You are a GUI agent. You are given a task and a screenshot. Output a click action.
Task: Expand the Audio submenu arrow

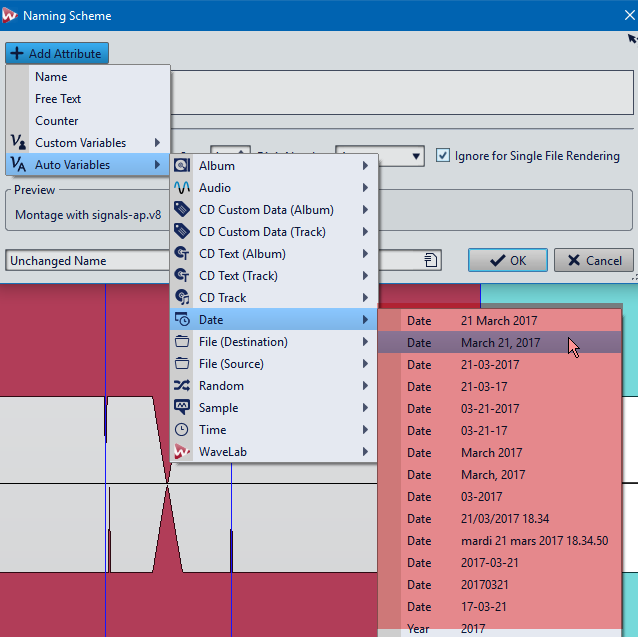(x=365, y=188)
